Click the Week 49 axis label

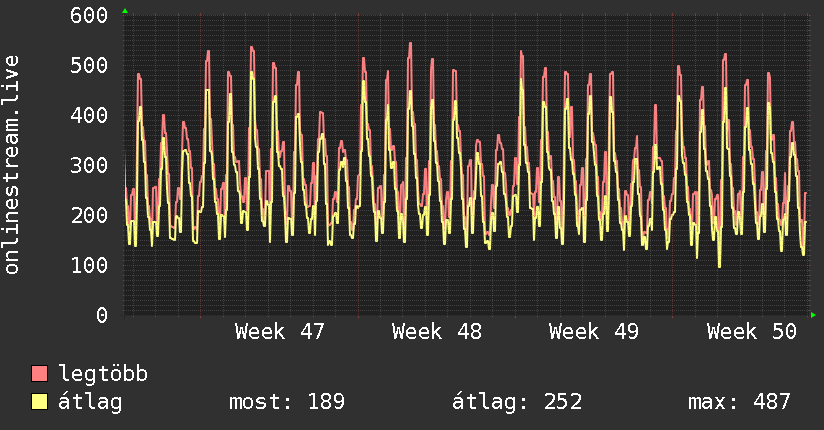point(594,332)
